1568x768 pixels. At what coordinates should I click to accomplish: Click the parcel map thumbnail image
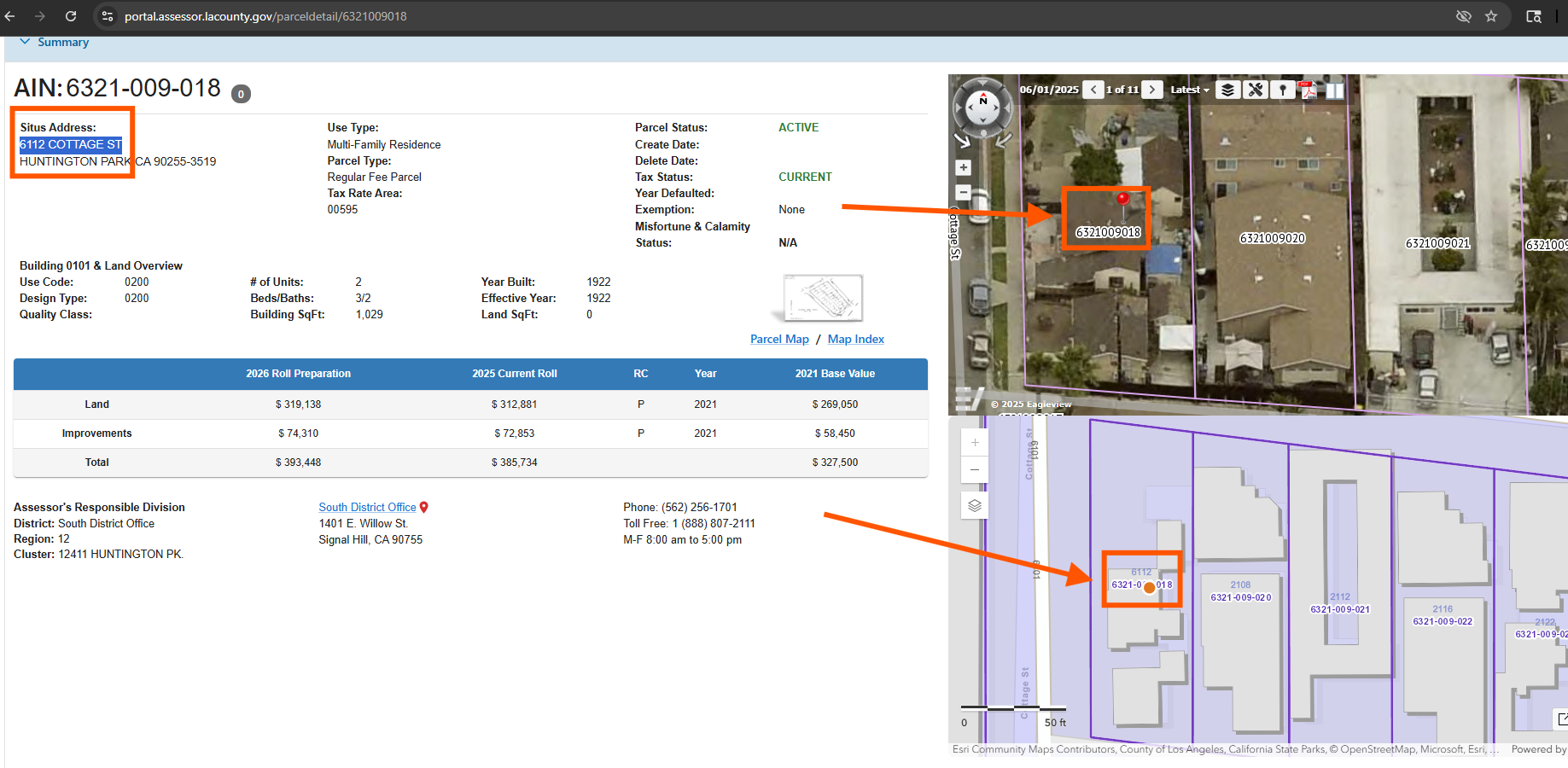tap(823, 298)
